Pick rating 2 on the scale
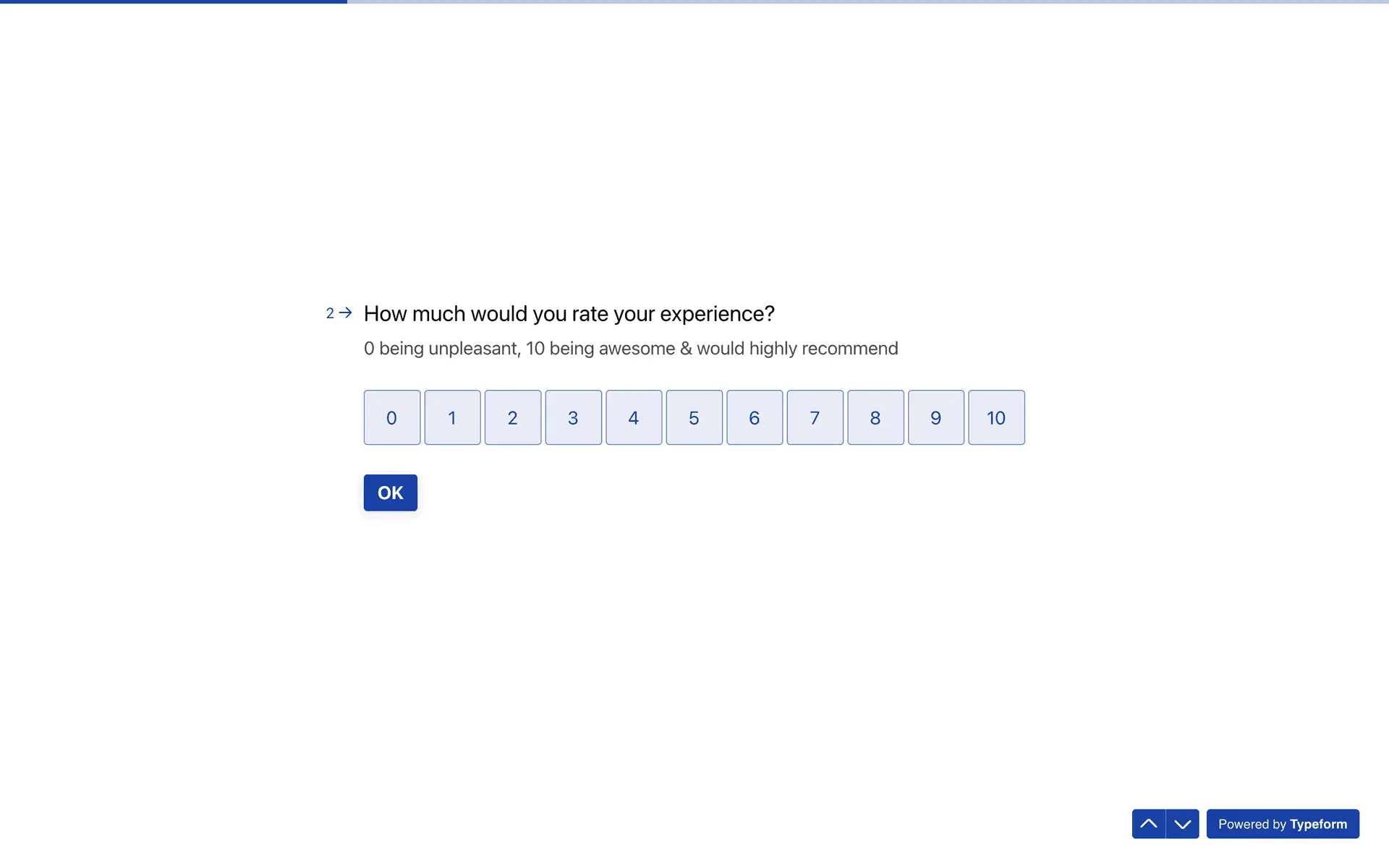The width and height of the screenshot is (1389, 868). click(512, 417)
